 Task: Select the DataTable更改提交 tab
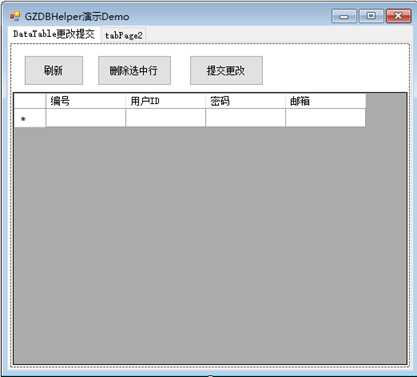point(54,34)
